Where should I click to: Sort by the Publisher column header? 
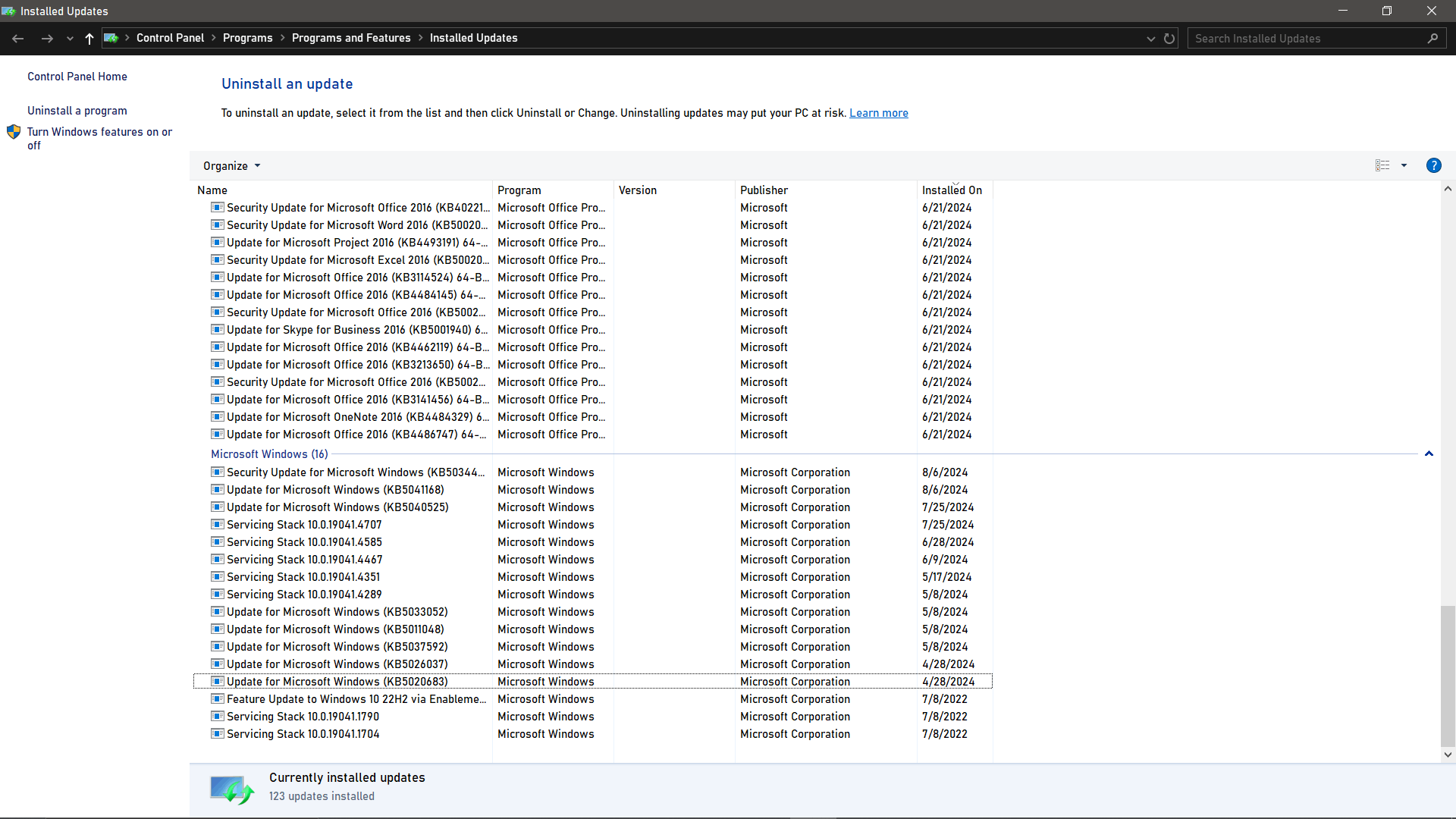click(x=764, y=190)
